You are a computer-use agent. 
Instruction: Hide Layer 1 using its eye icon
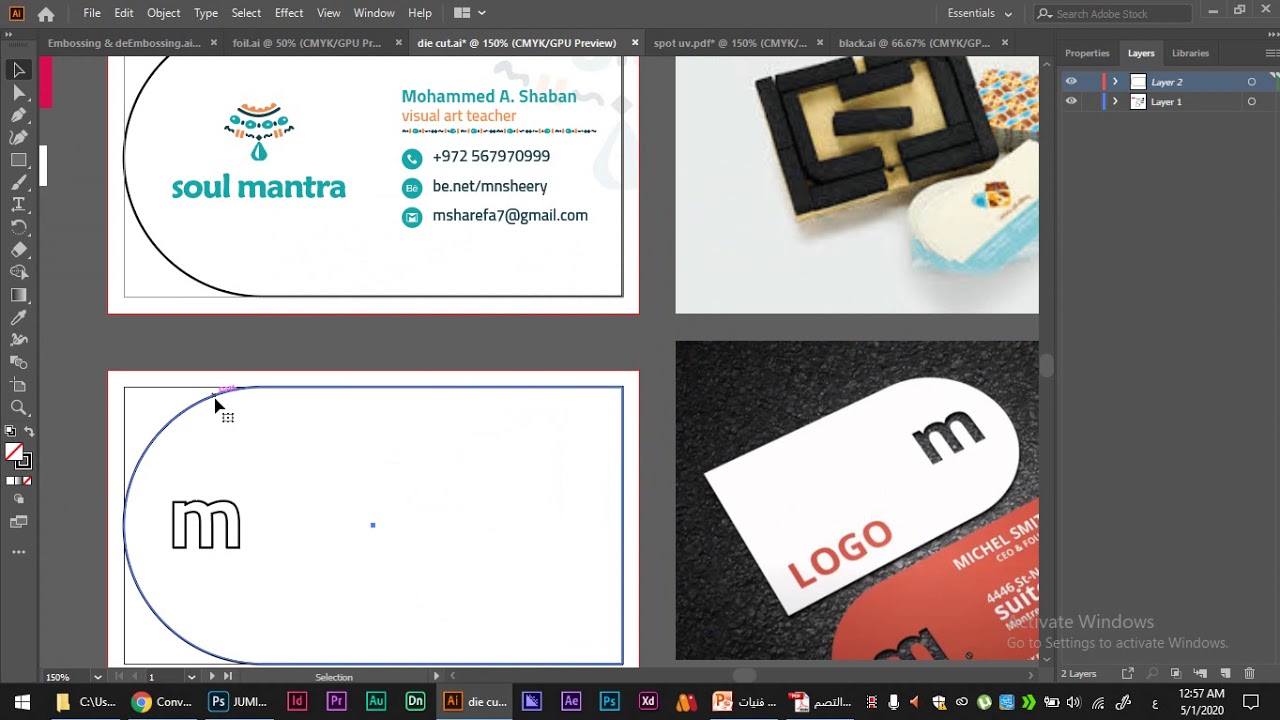click(1071, 102)
